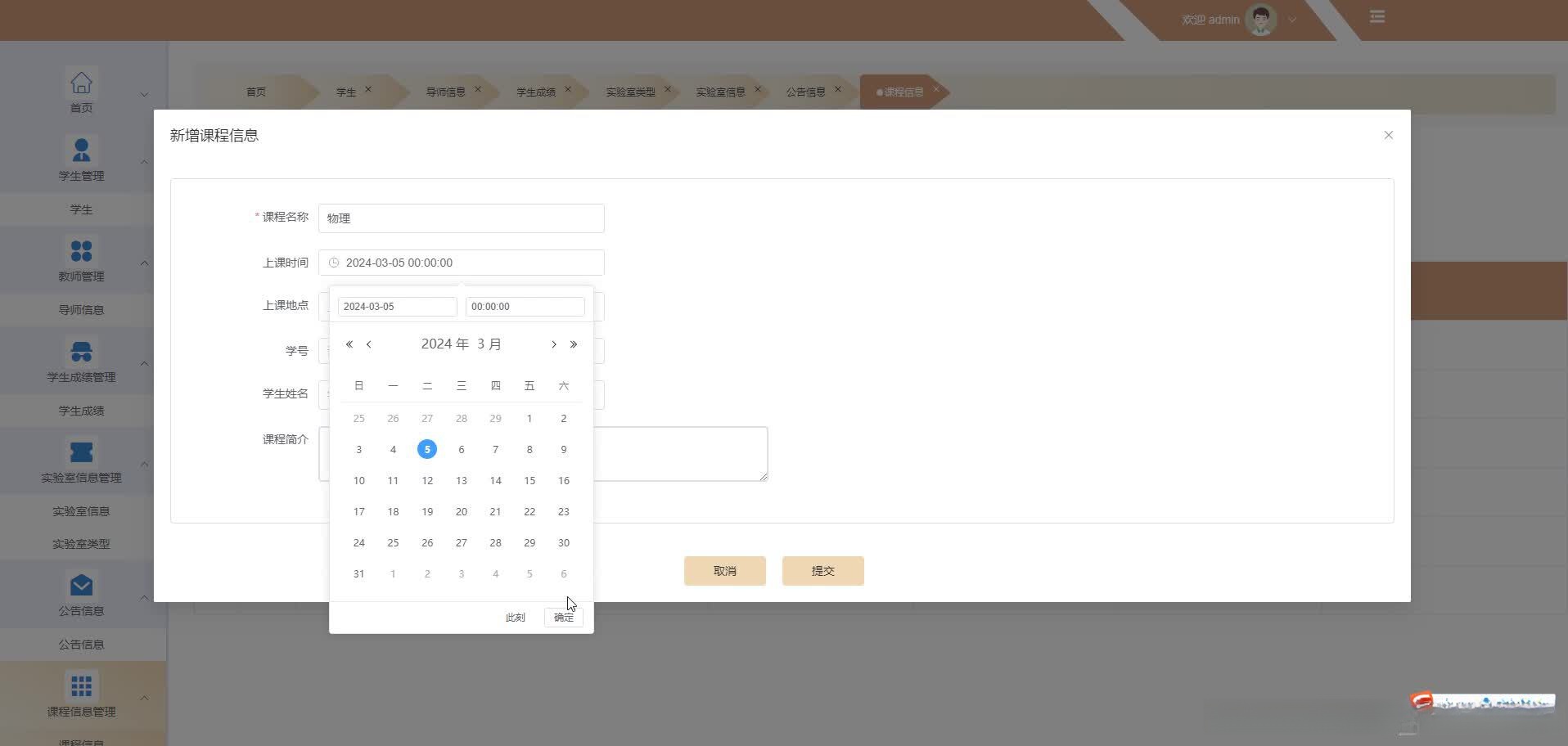Screen dimensions: 1568x746
Task: Click the admin avatar picture
Action: [x=1261, y=20]
